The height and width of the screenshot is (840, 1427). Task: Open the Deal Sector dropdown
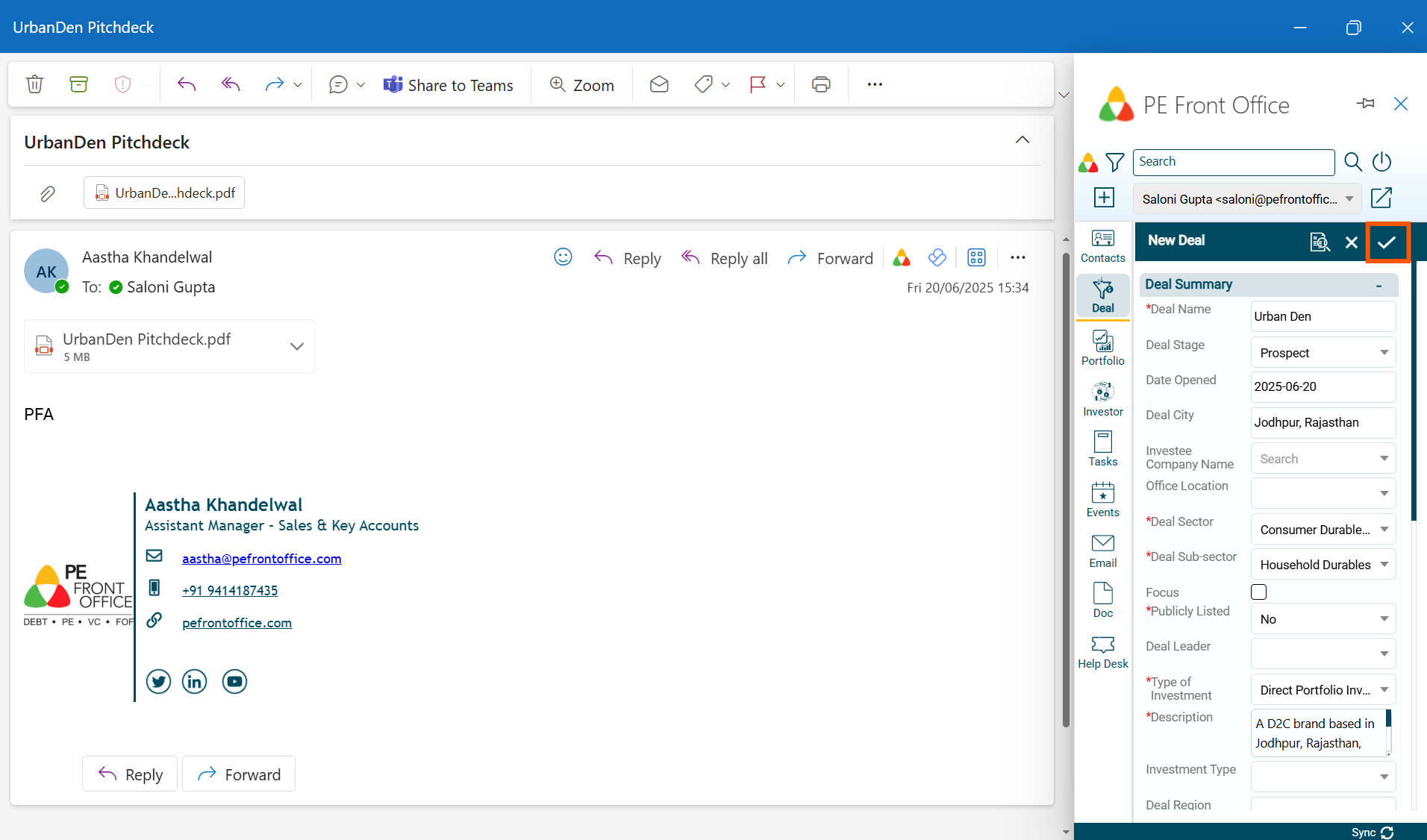point(1322,530)
